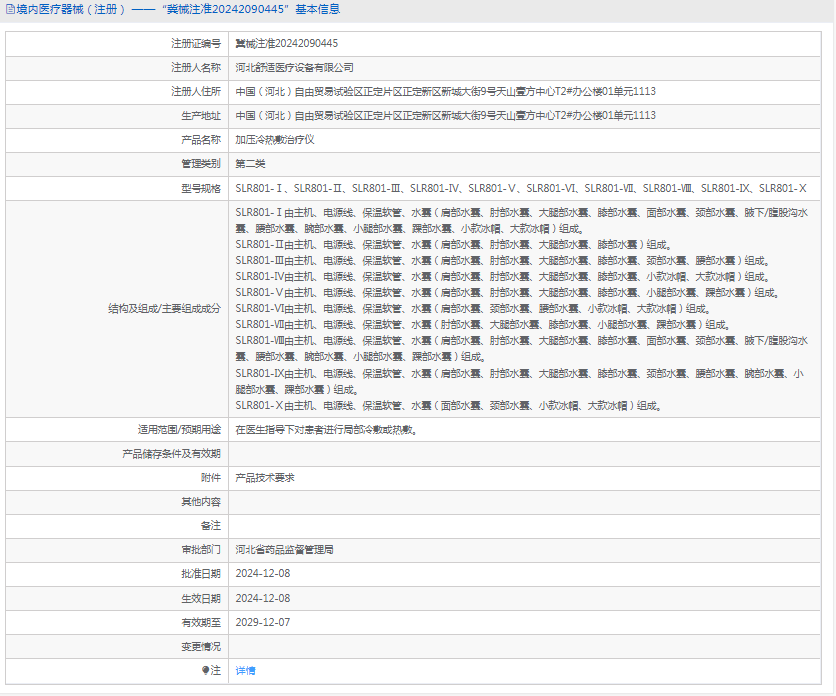This screenshot has width=836, height=696.
Task: Click the 生效日期 label
Action: coord(201,598)
